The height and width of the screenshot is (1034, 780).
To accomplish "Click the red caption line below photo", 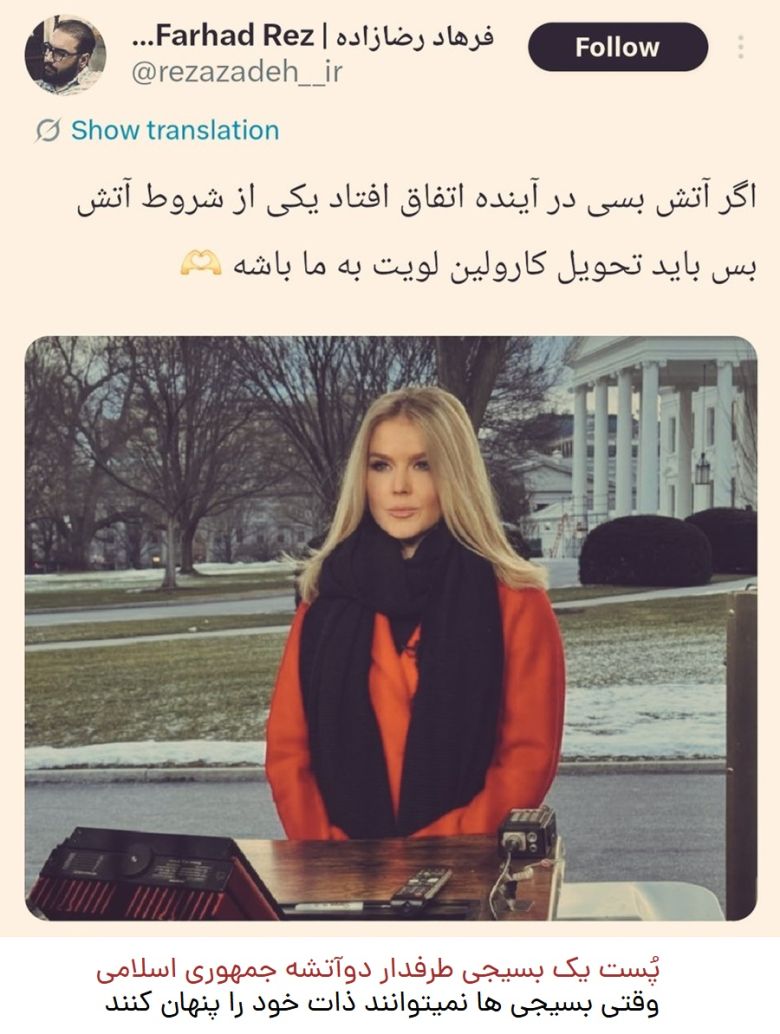I will pyautogui.click(x=378, y=969).
